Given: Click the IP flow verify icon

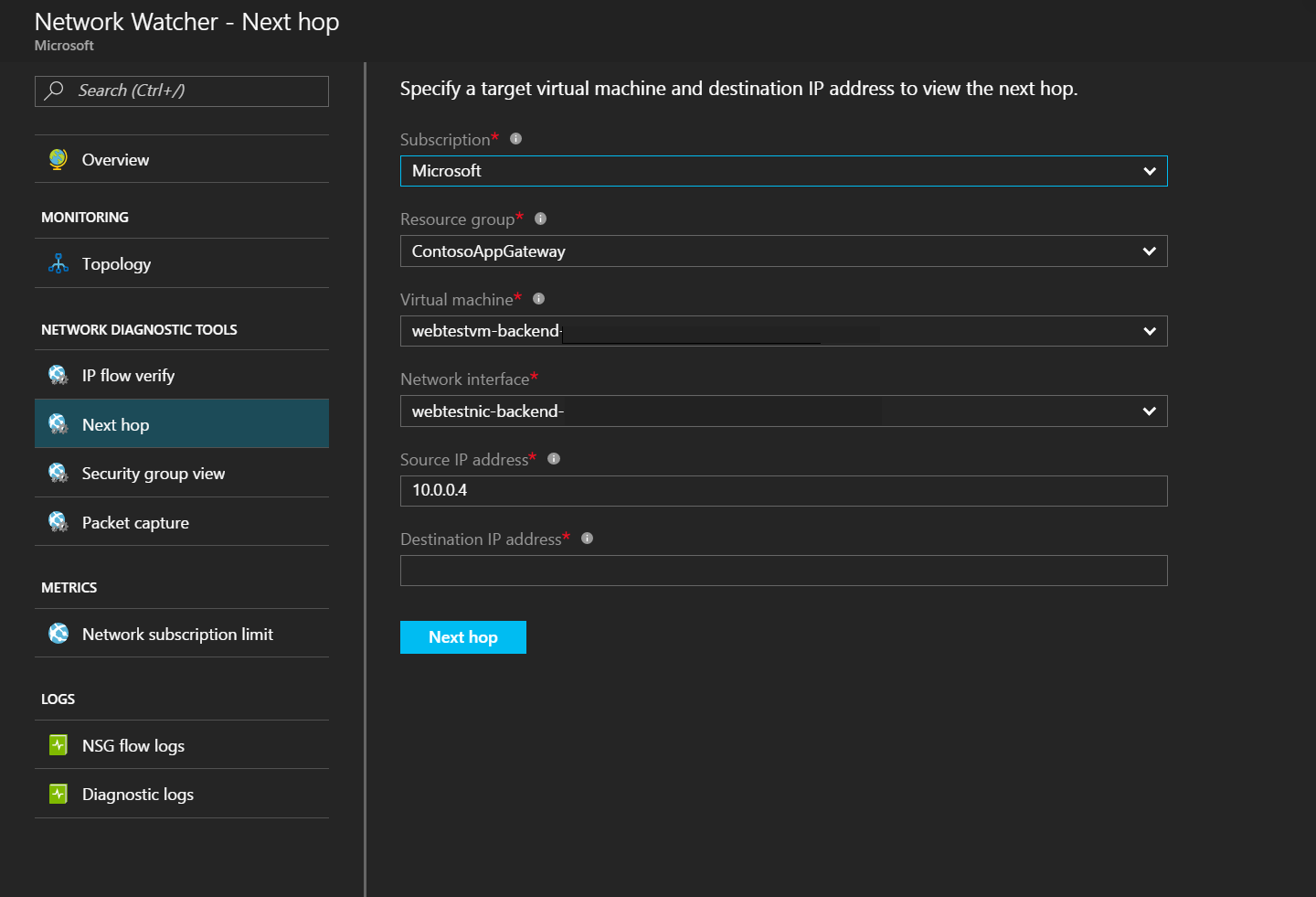Looking at the screenshot, I should coord(58,375).
